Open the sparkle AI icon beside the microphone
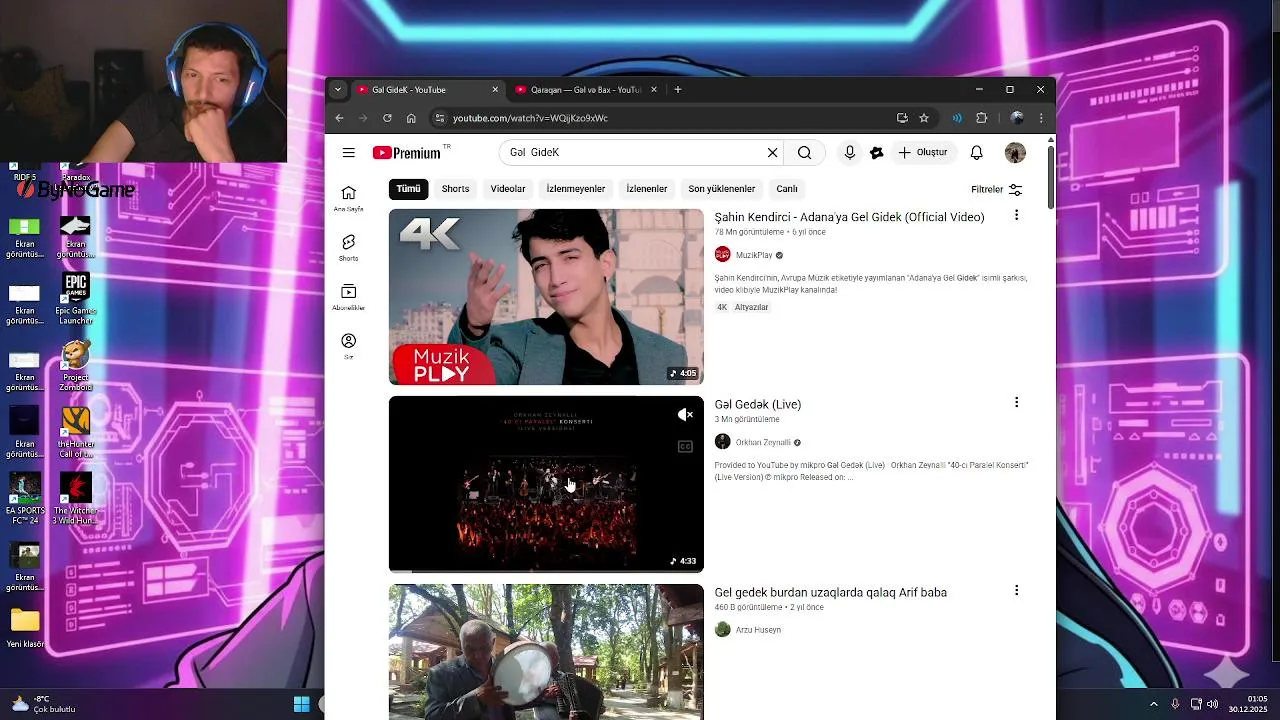 coord(877,153)
